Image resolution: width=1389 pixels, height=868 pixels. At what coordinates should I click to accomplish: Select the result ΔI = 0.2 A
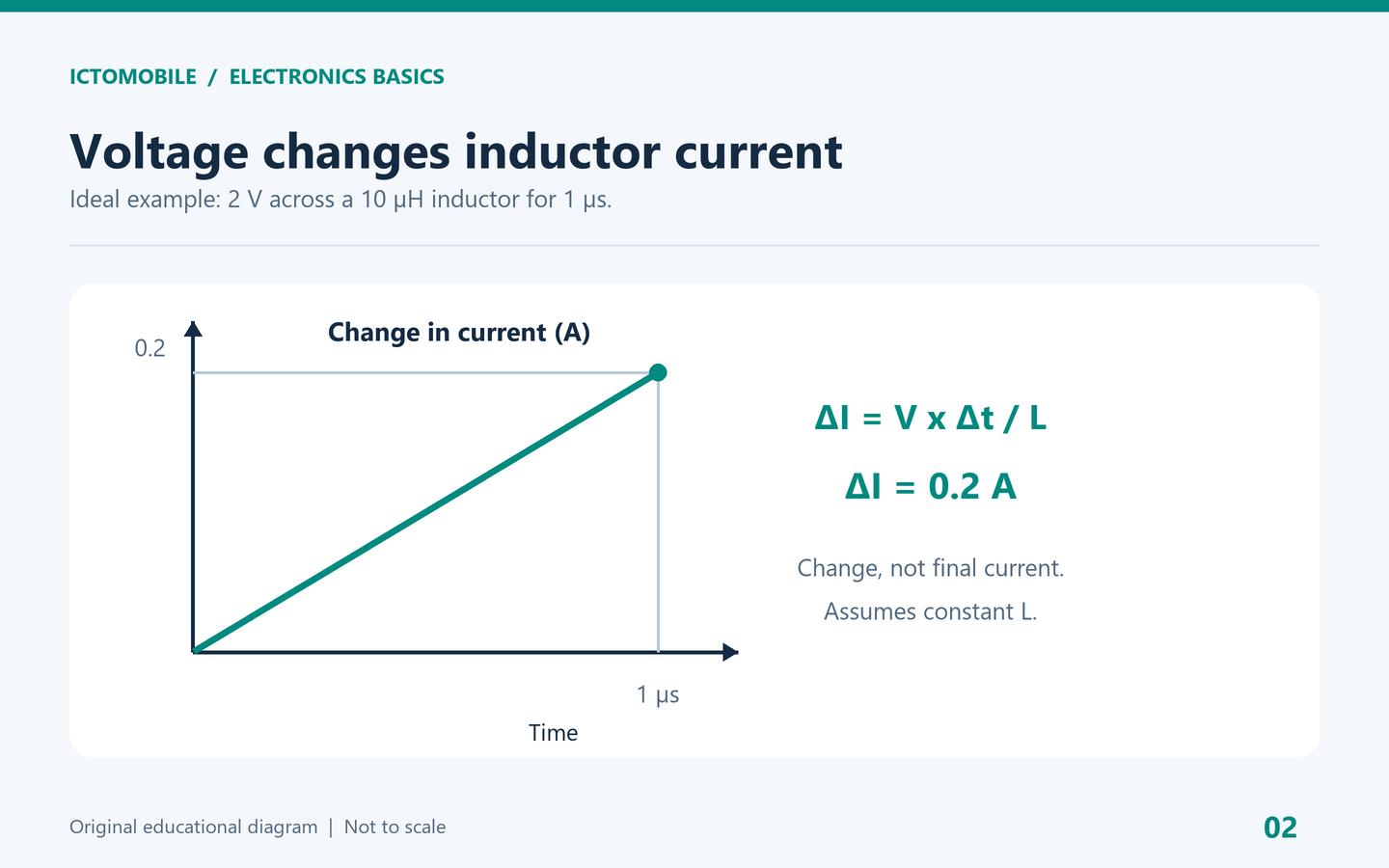click(931, 486)
